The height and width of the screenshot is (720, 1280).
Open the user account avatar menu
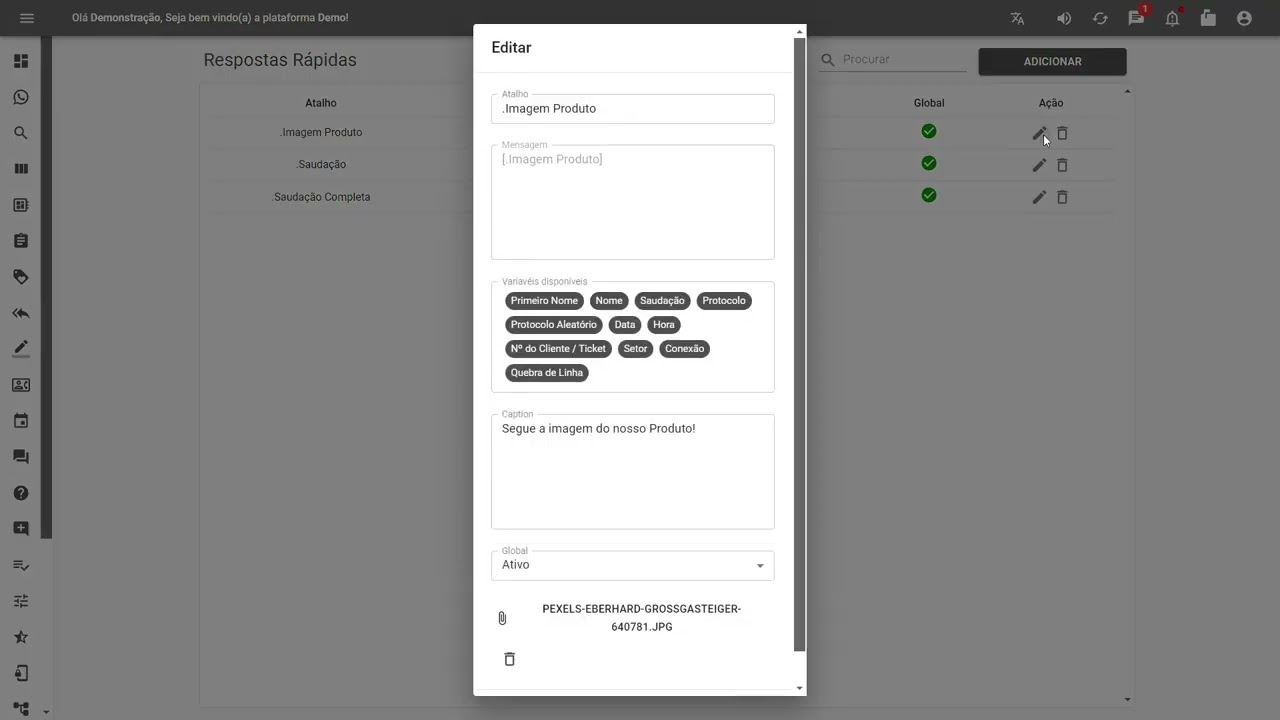1244,18
